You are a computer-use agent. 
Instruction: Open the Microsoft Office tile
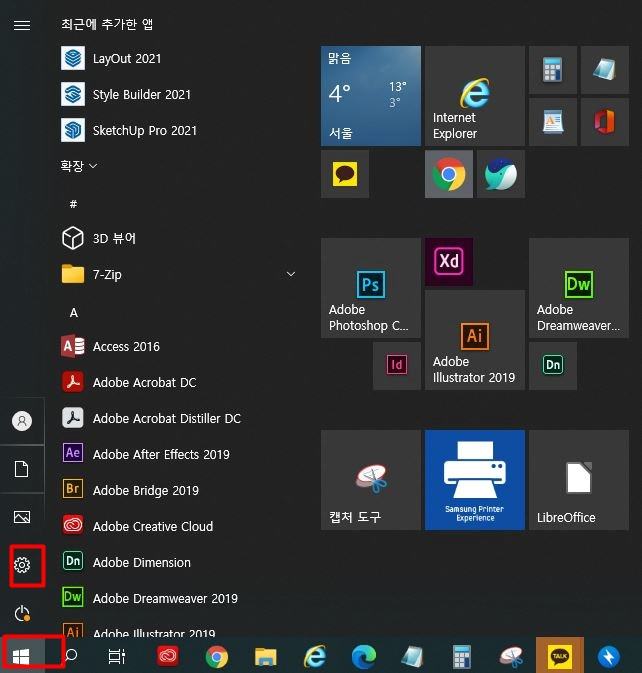(x=605, y=122)
